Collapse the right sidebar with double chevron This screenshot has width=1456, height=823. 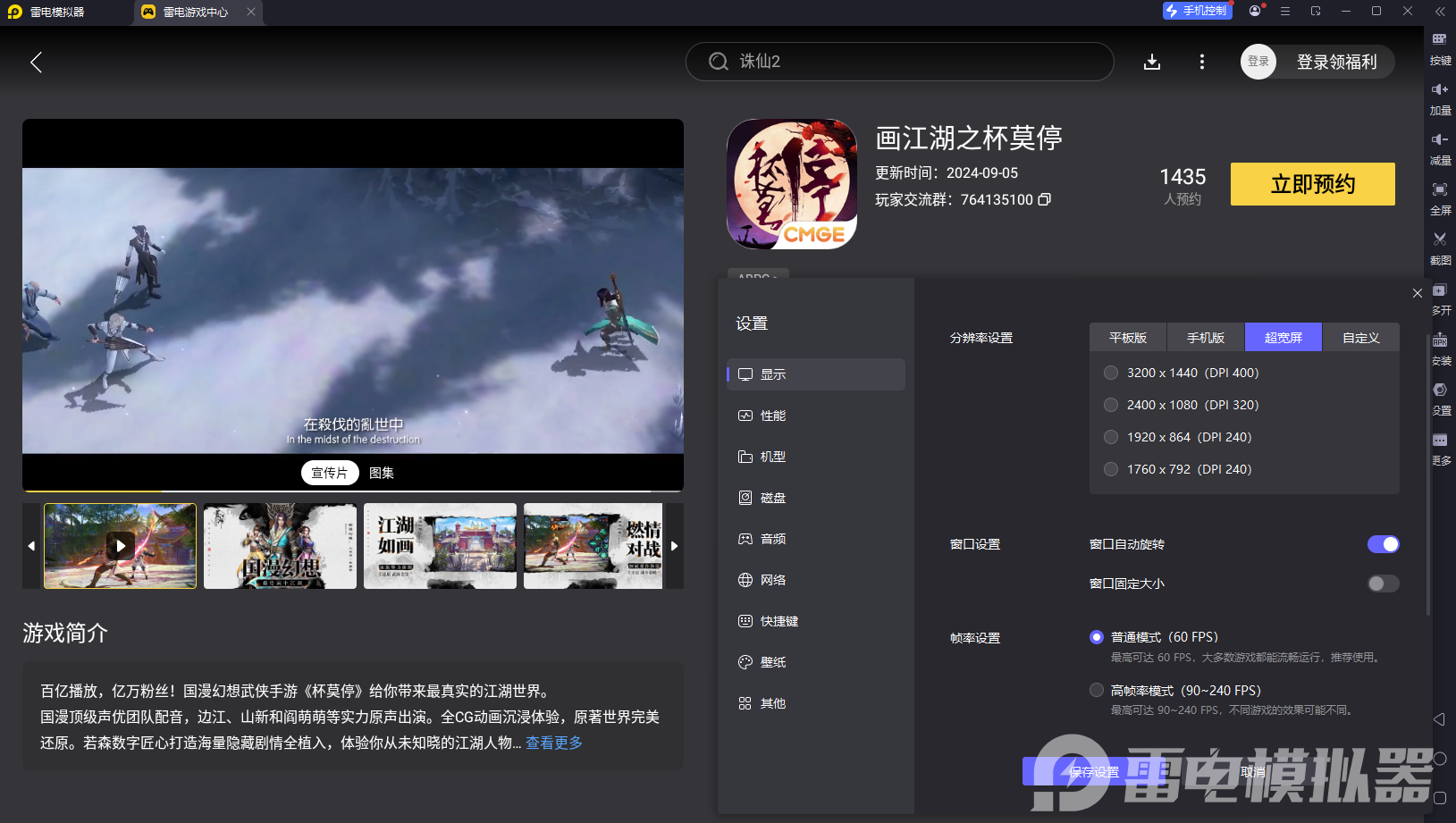pyautogui.click(x=1440, y=12)
